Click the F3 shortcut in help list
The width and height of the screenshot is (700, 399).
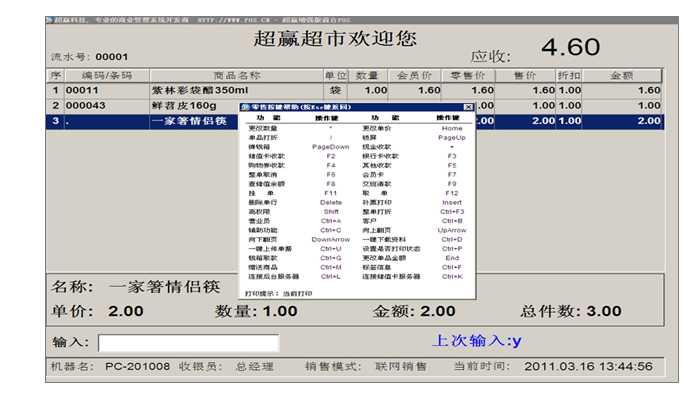(452, 156)
